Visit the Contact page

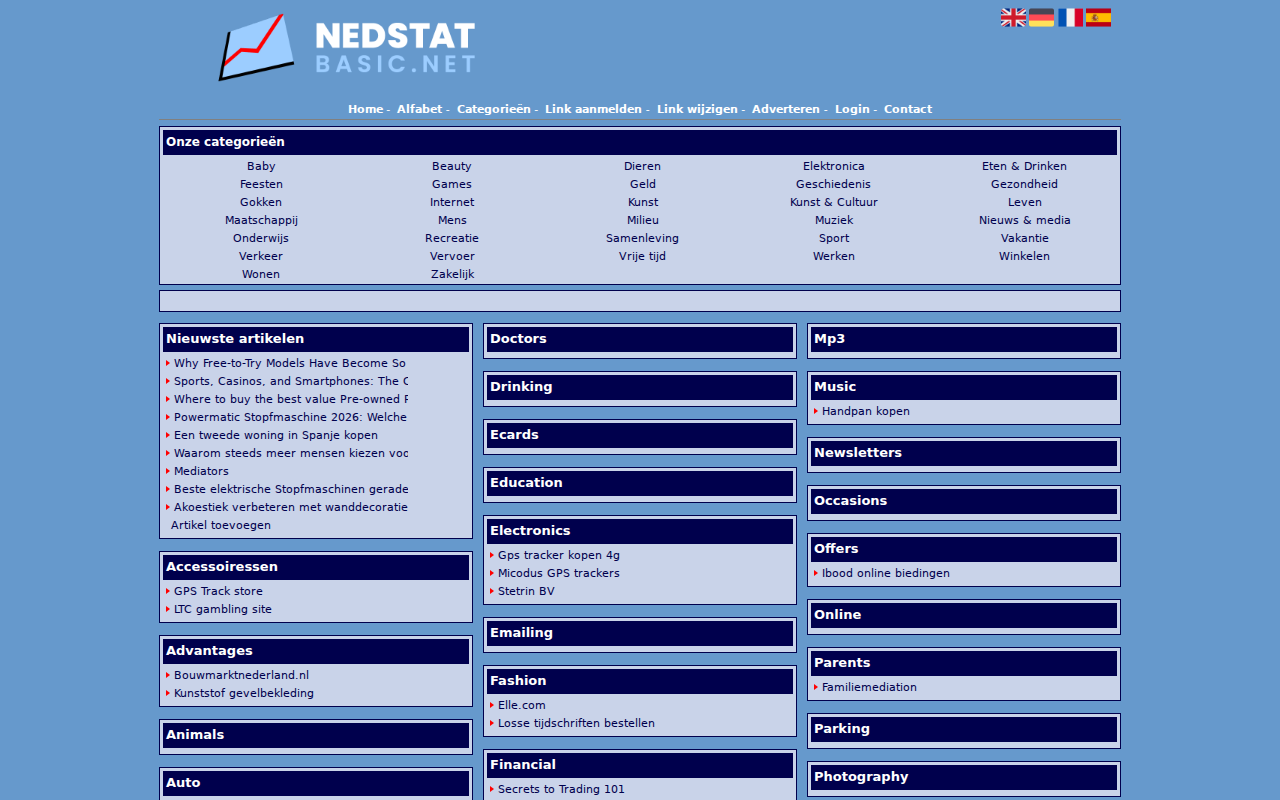[x=908, y=109]
